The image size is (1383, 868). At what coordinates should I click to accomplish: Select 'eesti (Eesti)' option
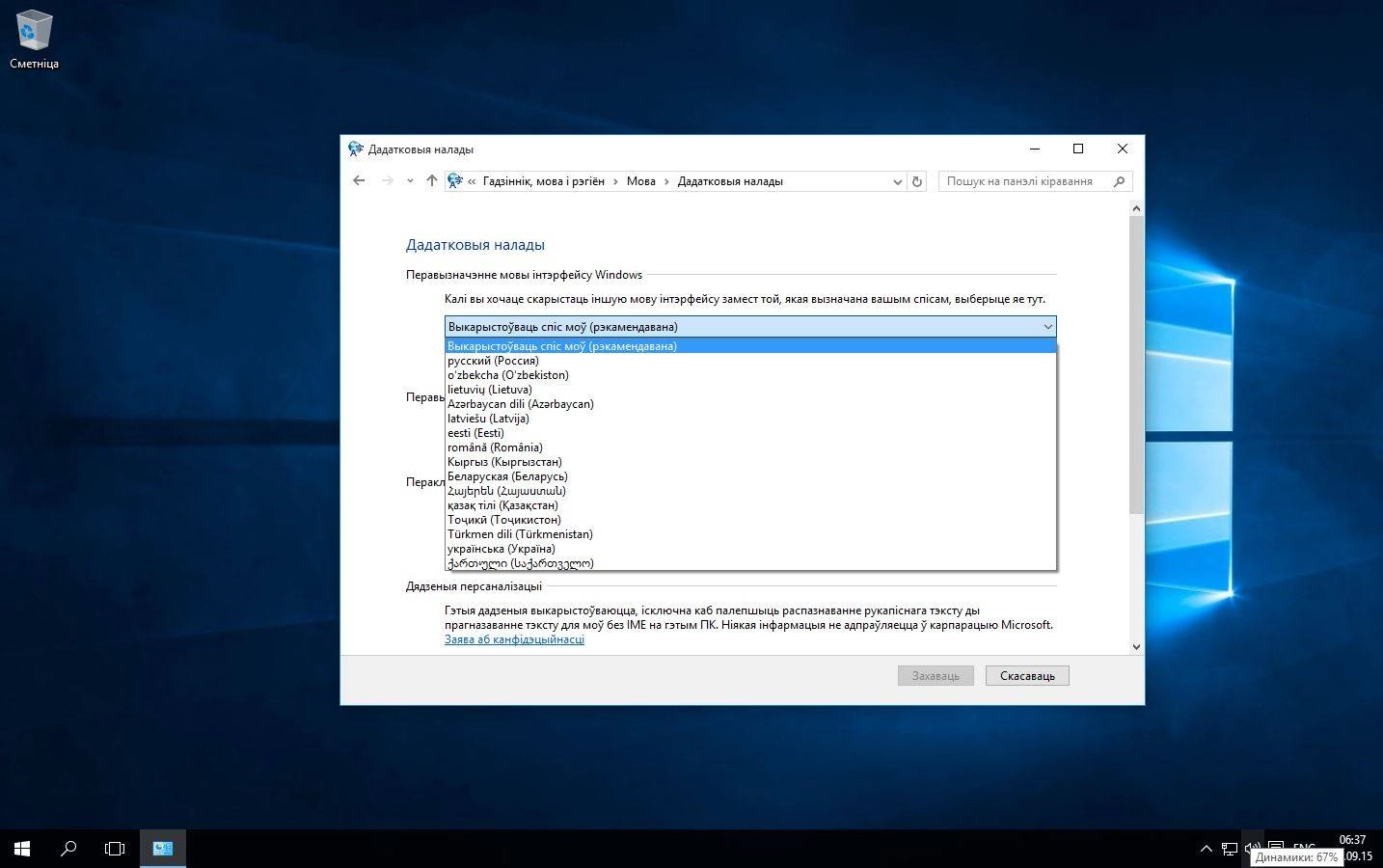click(750, 433)
